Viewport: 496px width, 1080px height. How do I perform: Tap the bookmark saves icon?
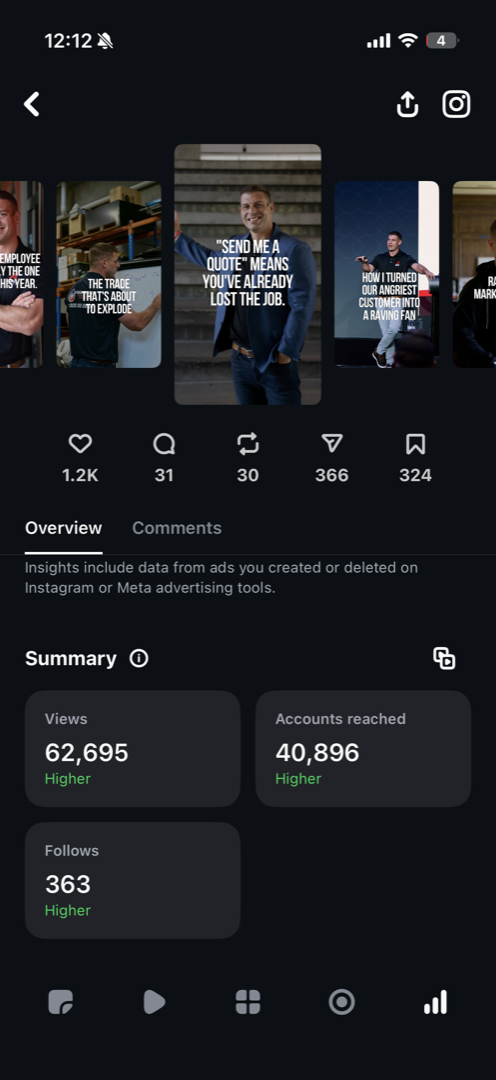point(415,444)
